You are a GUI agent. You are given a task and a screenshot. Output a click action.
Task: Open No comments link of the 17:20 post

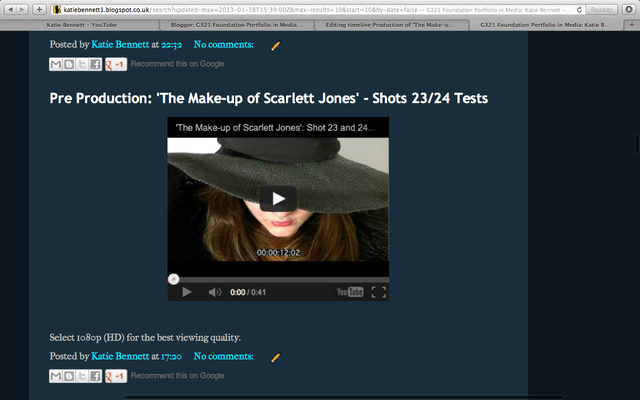pyautogui.click(x=223, y=356)
